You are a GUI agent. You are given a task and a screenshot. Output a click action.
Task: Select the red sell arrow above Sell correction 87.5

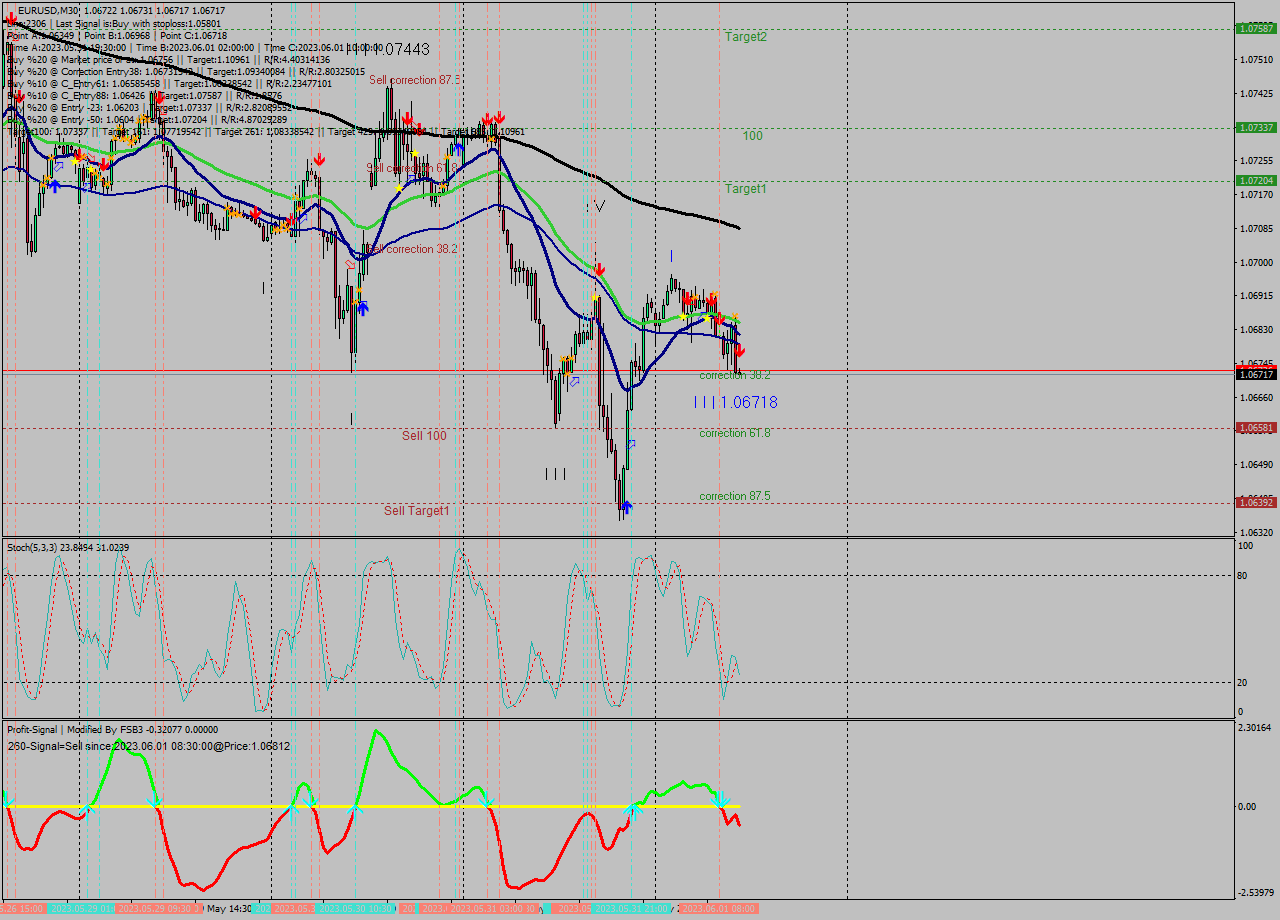click(x=409, y=116)
